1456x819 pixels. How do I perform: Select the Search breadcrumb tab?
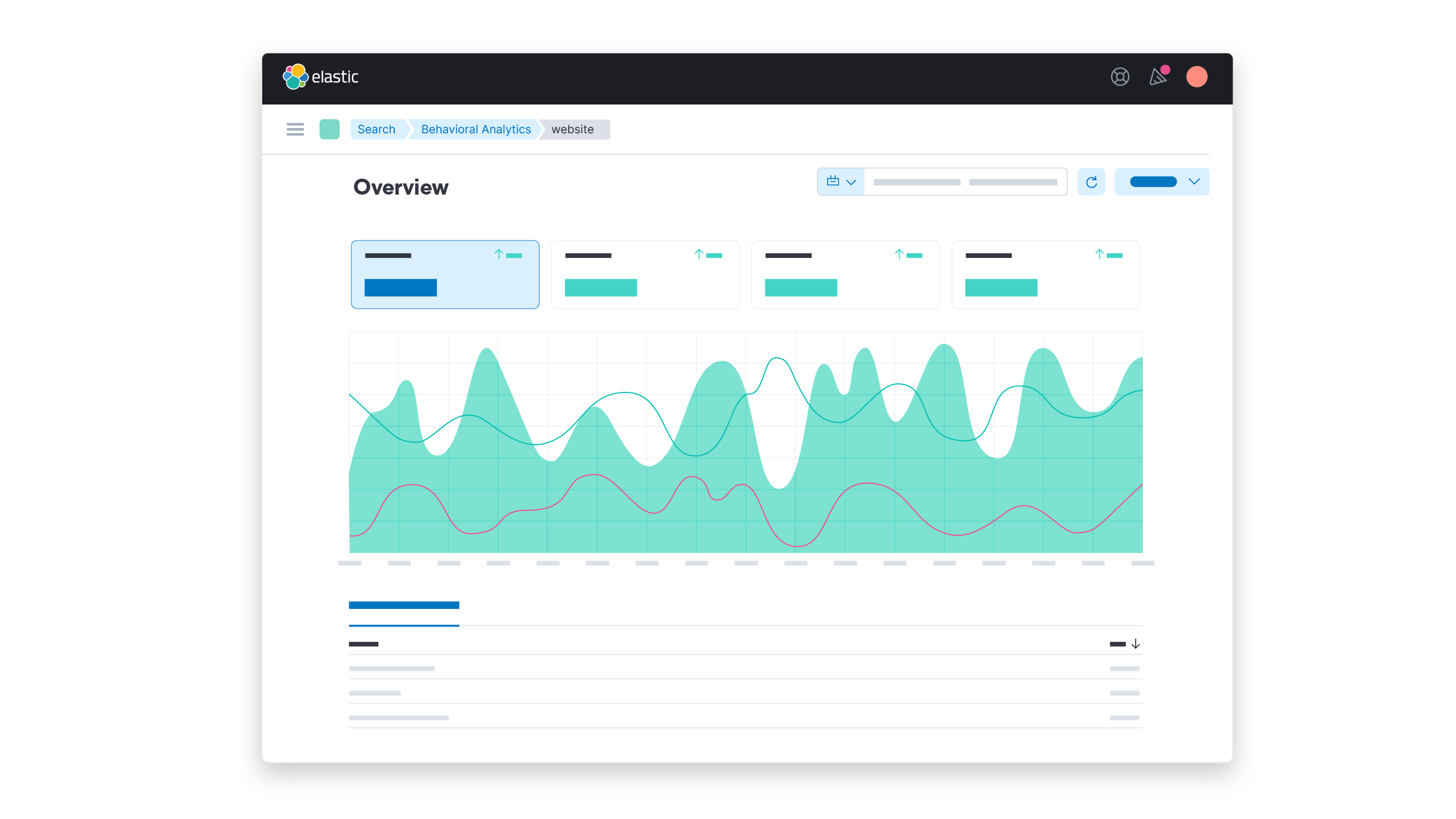377,129
